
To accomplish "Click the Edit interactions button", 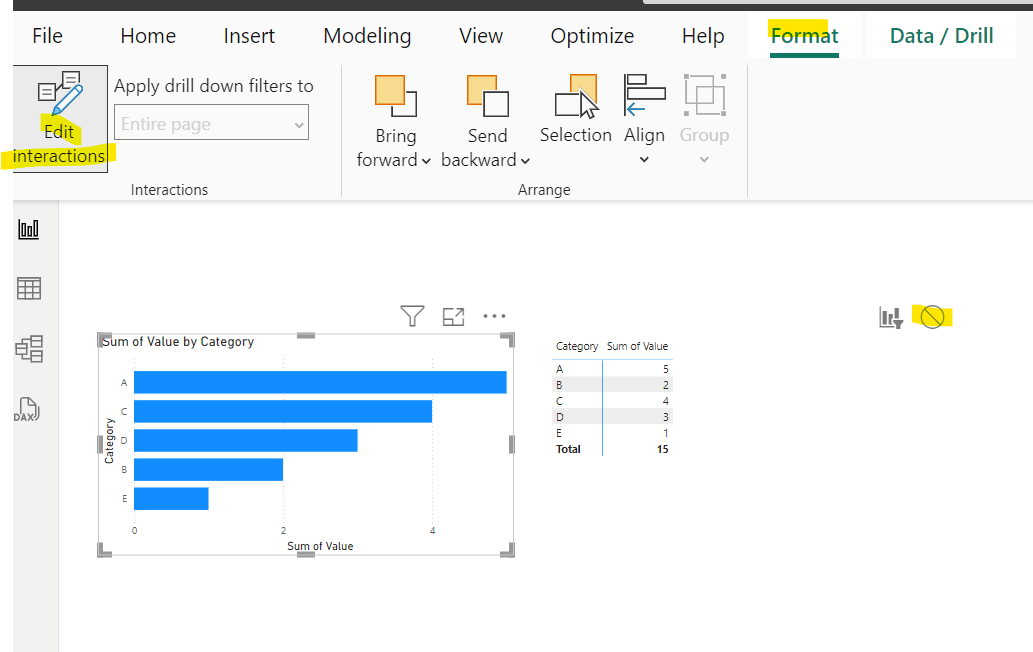I will (59, 119).
